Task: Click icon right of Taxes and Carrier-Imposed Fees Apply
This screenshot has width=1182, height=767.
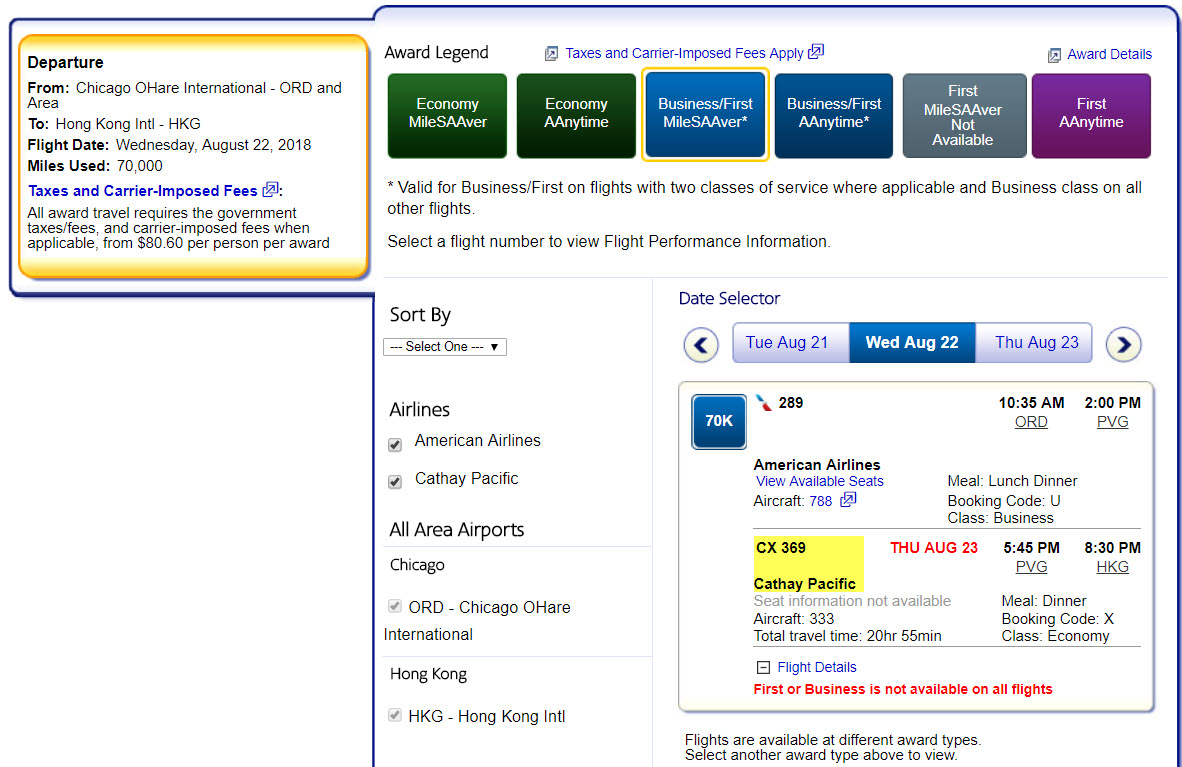Action: 816,51
